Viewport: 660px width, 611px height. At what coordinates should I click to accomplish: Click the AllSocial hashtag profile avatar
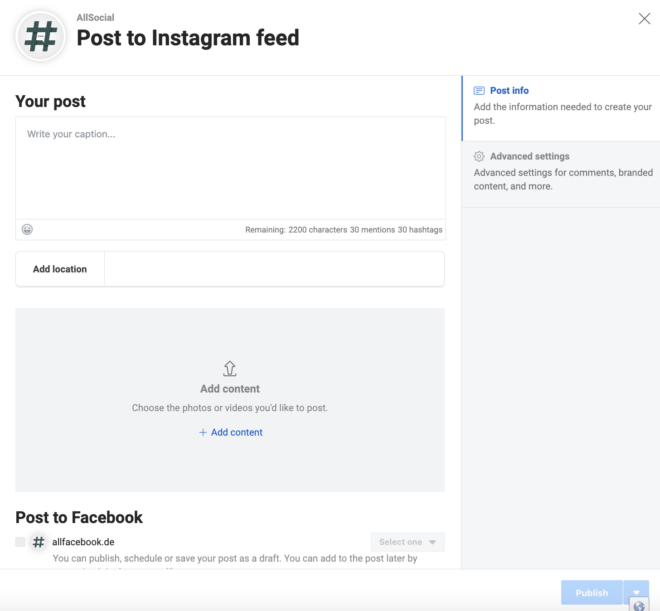coord(40,36)
